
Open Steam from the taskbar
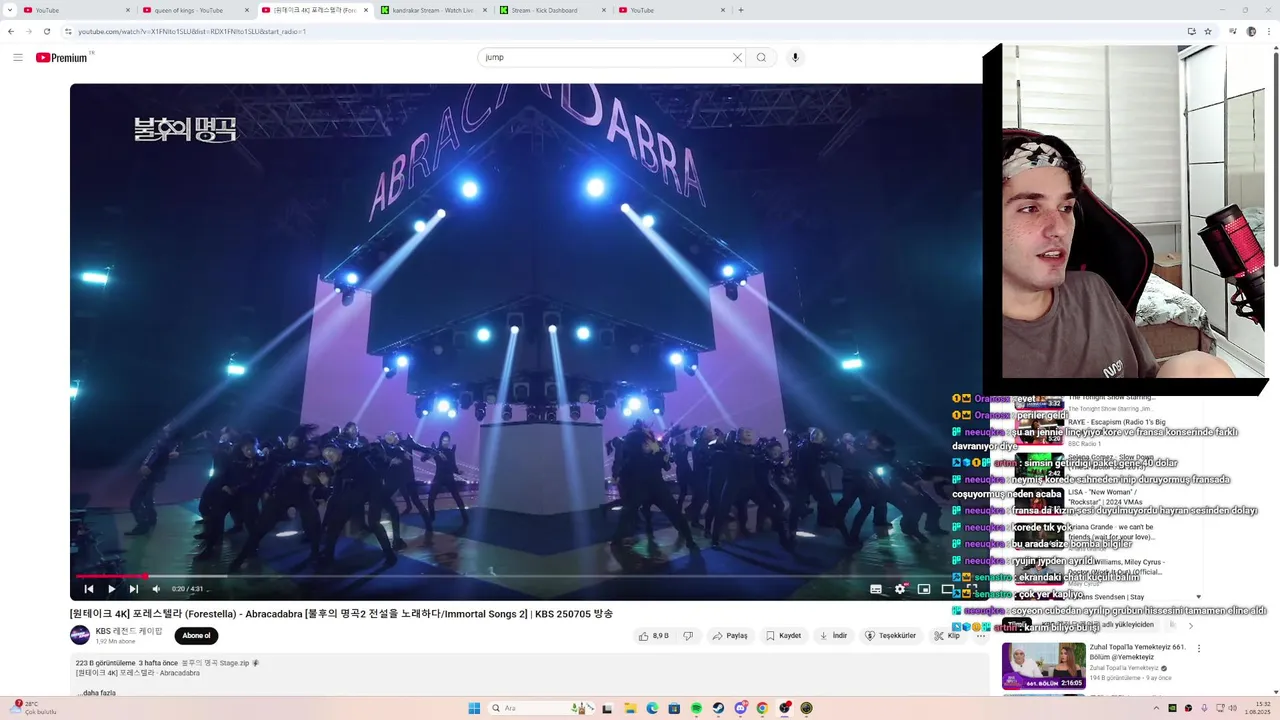click(x=718, y=708)
